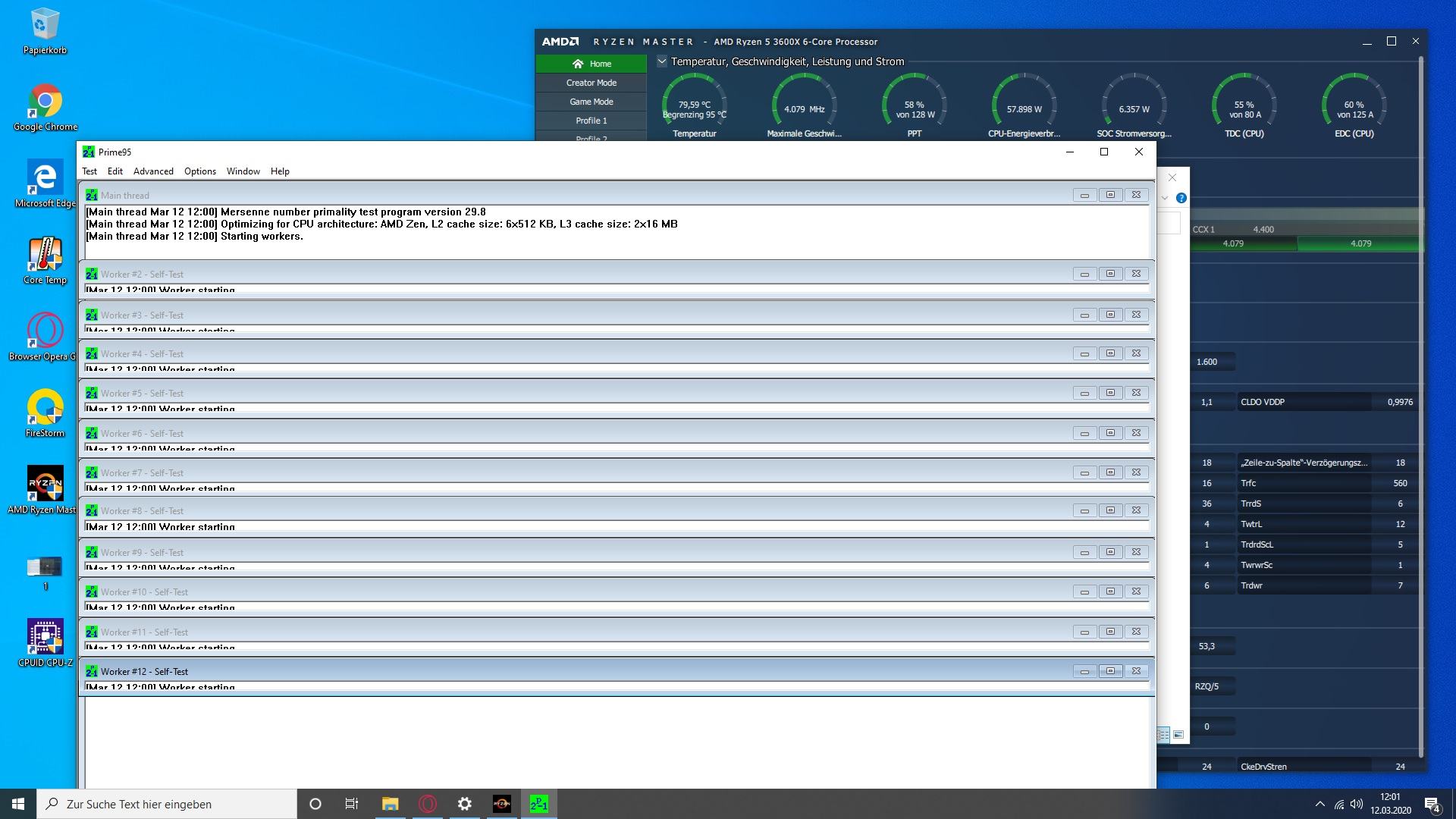Switch to Game Mode profile
Image resolution: width=1456 pixels, height=819 pixels.
tap(591, 102)
